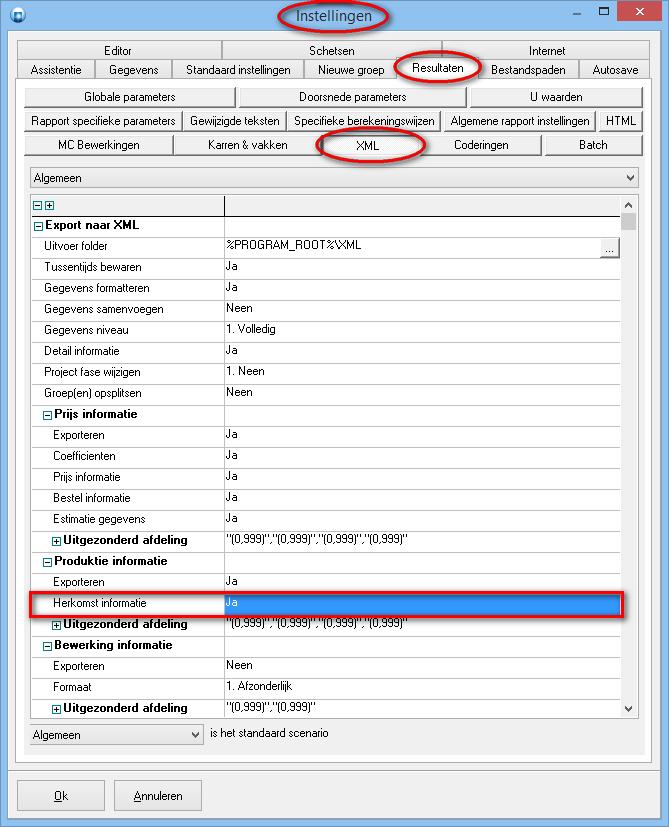Image resolution: width=669 pixels, height=827 pixels.
Task: Select the Nieuwe groep tab
Action: [x=351, y=70]
